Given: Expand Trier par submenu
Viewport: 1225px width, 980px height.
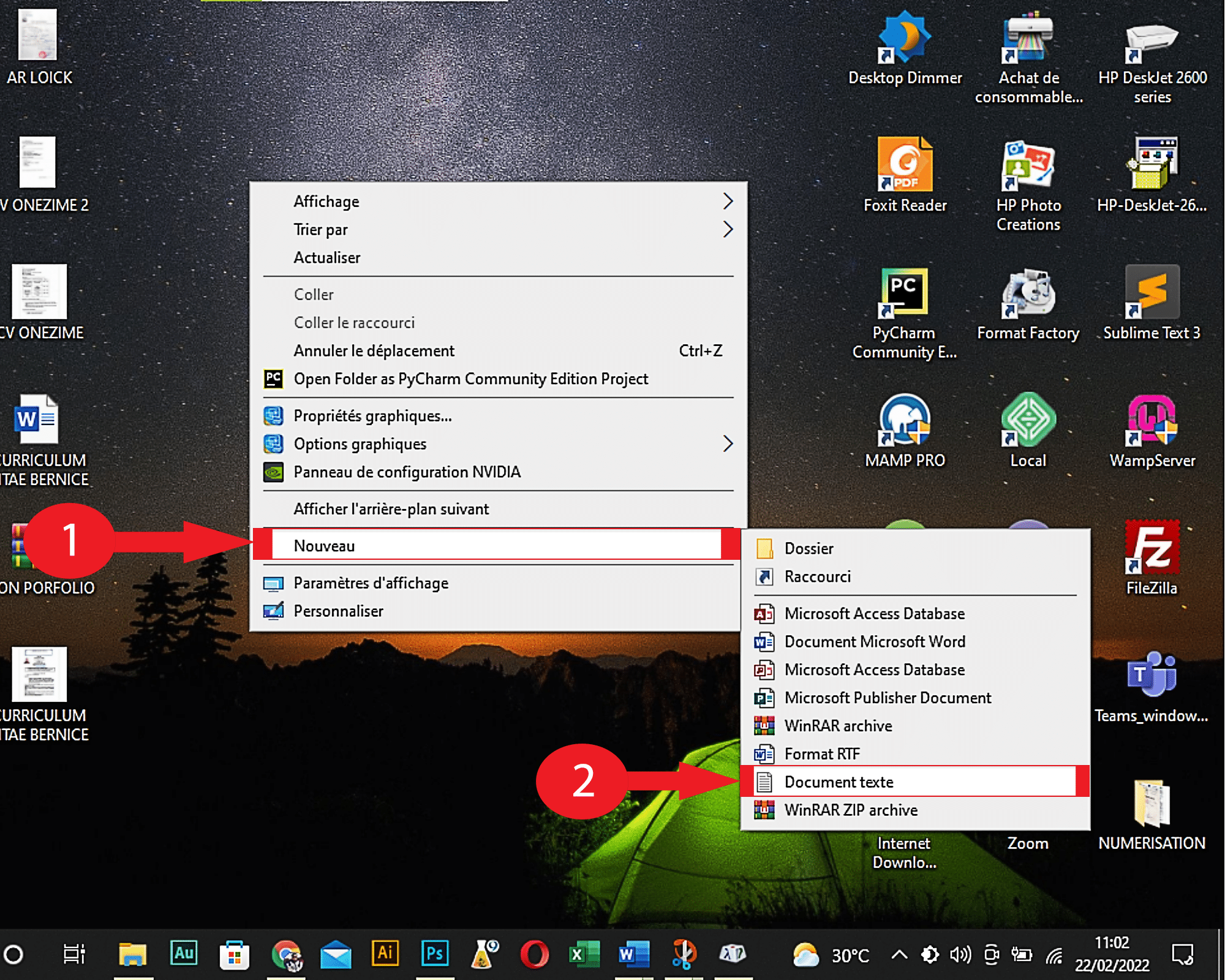Looking at the screenshot, I should pyautogui.click(x=499, y=230).
